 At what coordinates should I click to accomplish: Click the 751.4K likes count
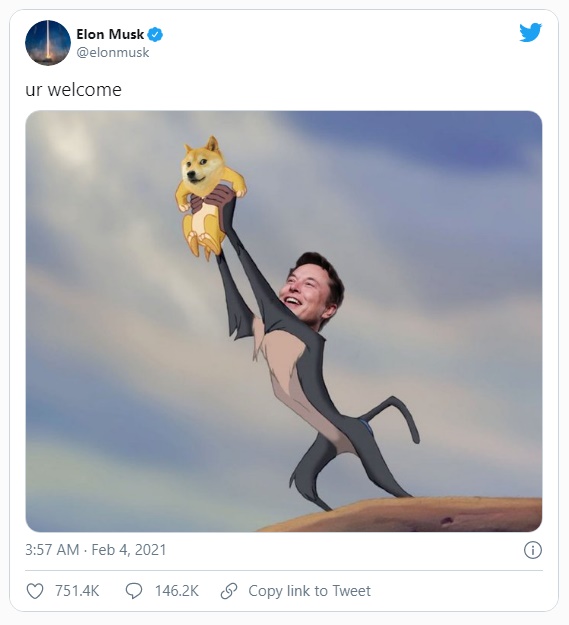click(77, 591)
